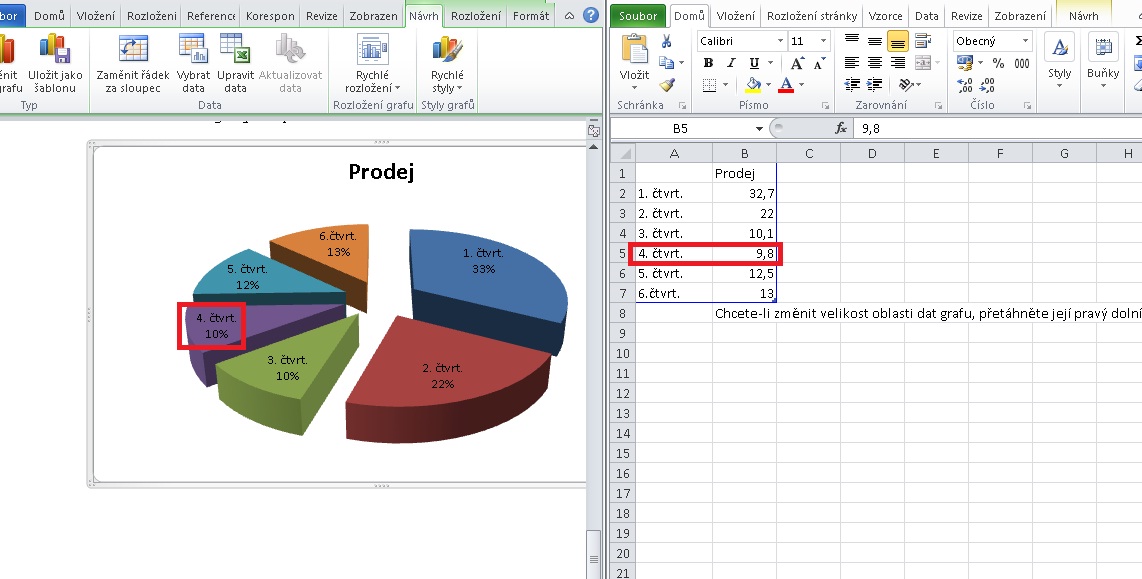Increase font size with the larger A icon
Viewport: 1142px width, 579px height.
798,63
